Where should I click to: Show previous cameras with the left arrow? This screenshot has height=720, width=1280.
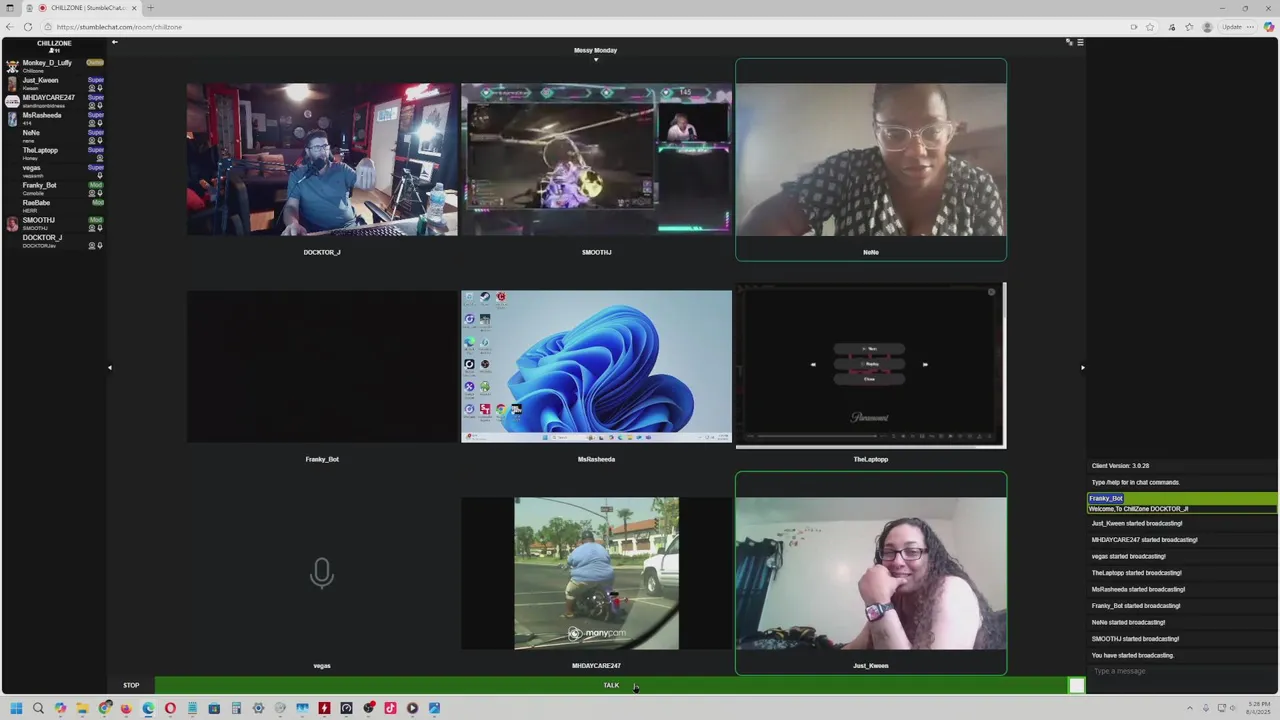coord(110,368)
